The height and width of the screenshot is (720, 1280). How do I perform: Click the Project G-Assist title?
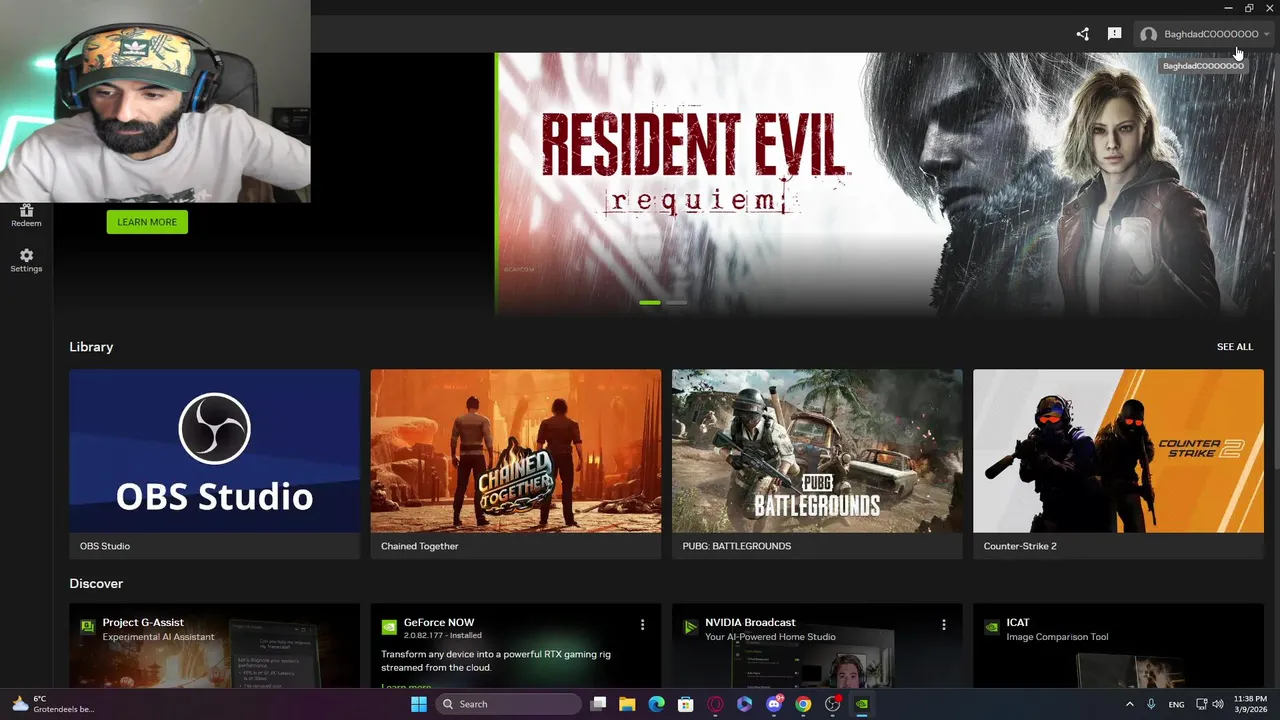click(143, 622)
